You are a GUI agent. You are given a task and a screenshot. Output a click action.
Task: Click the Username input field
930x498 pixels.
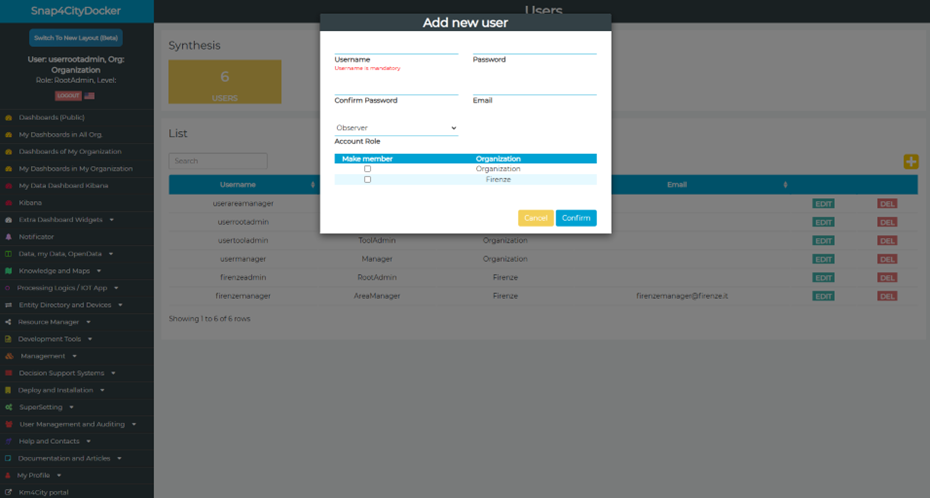click(396, 47)
